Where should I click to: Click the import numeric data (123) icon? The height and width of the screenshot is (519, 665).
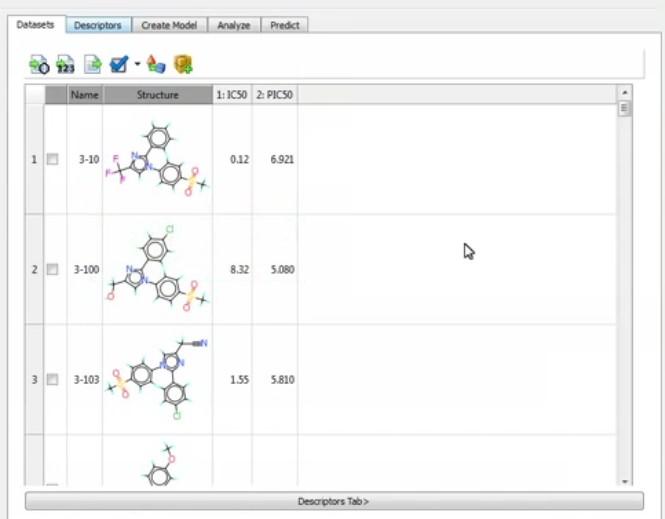65,64
